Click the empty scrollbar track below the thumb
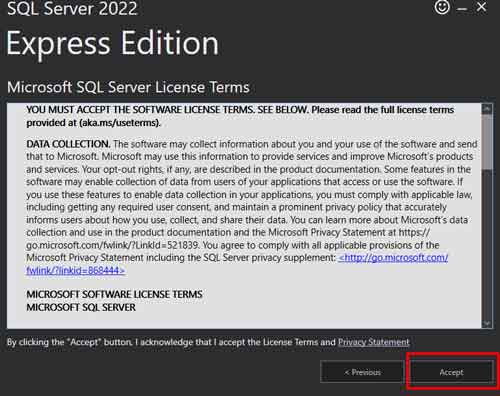This screenshot has width=500, height=396. click(x=487, y=244)
